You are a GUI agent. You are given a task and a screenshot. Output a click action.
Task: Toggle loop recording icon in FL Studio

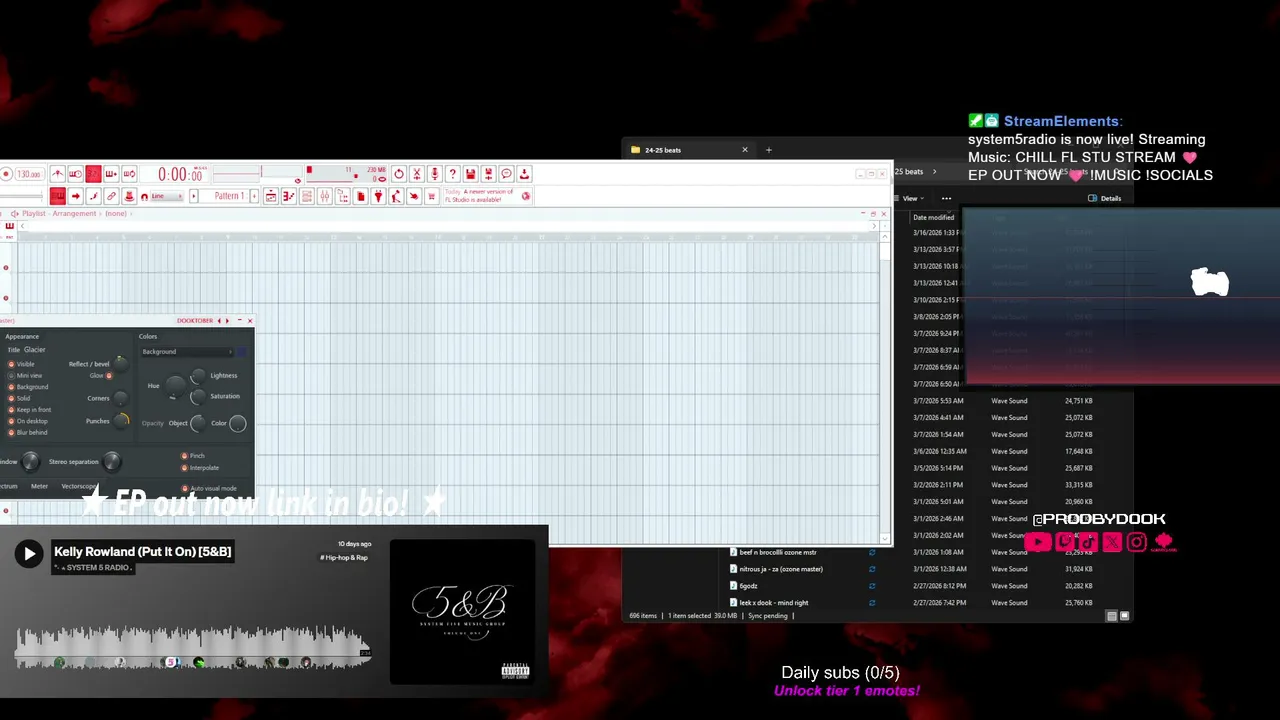coord(129,174)
